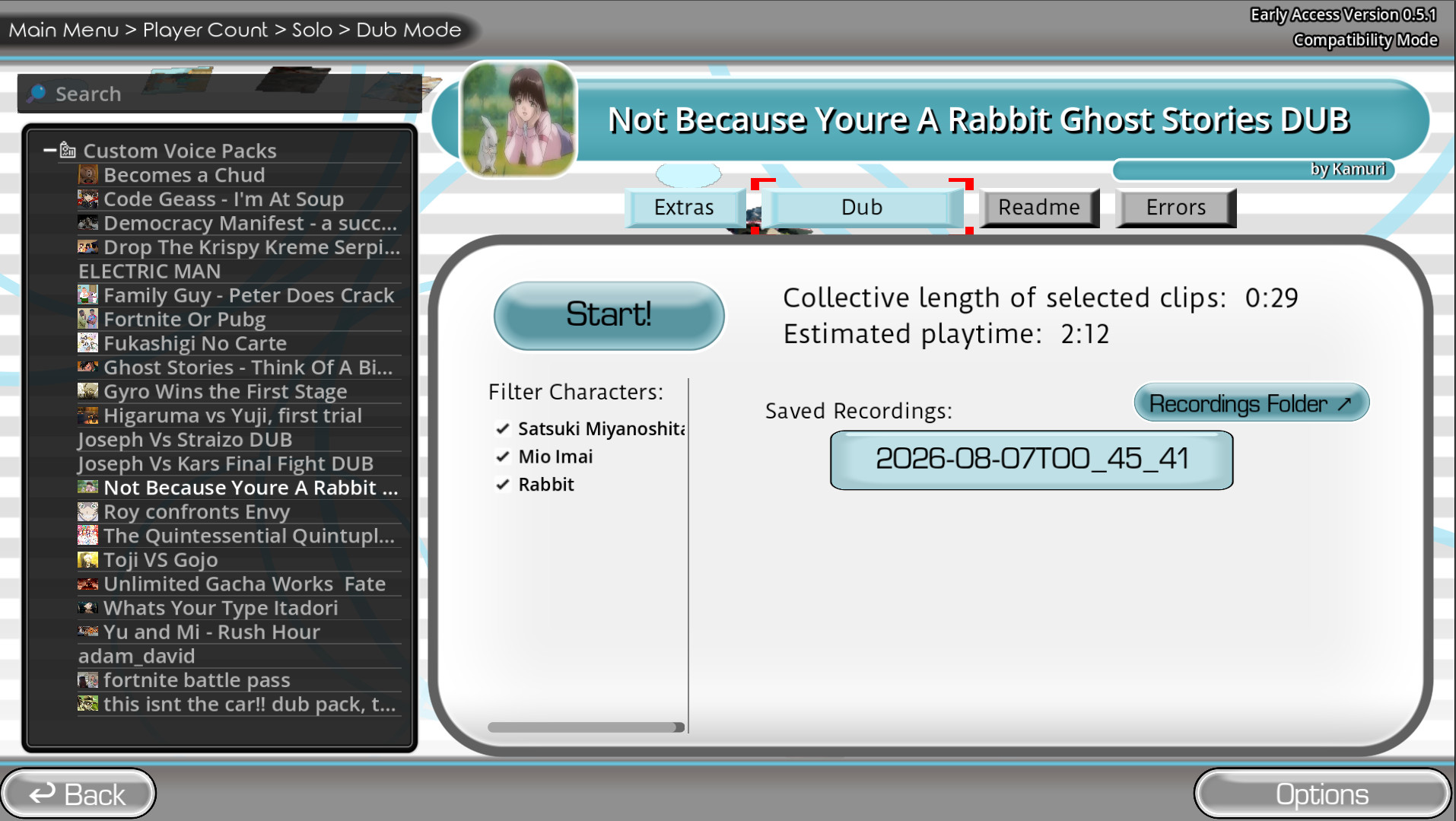Open the 2026-08-07T00_45_41 saved recording
The width and height of the screenshot is (1456, 821).
click(1032, 460)
